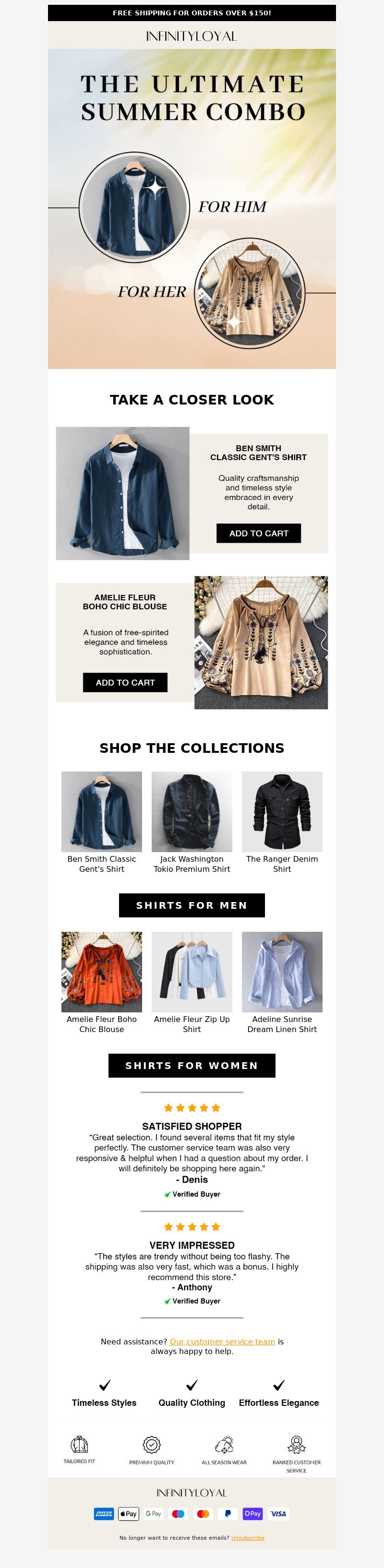
Task: Click the Ranked Customer Service ribbon icon
Action: 296,1444
